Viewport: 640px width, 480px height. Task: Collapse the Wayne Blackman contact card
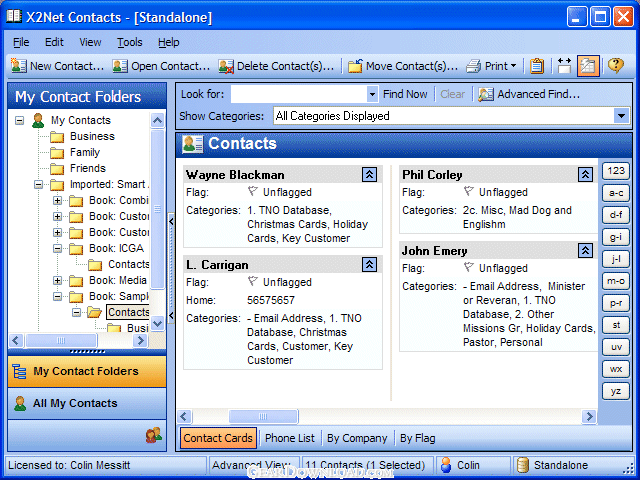tap(369, 174)
